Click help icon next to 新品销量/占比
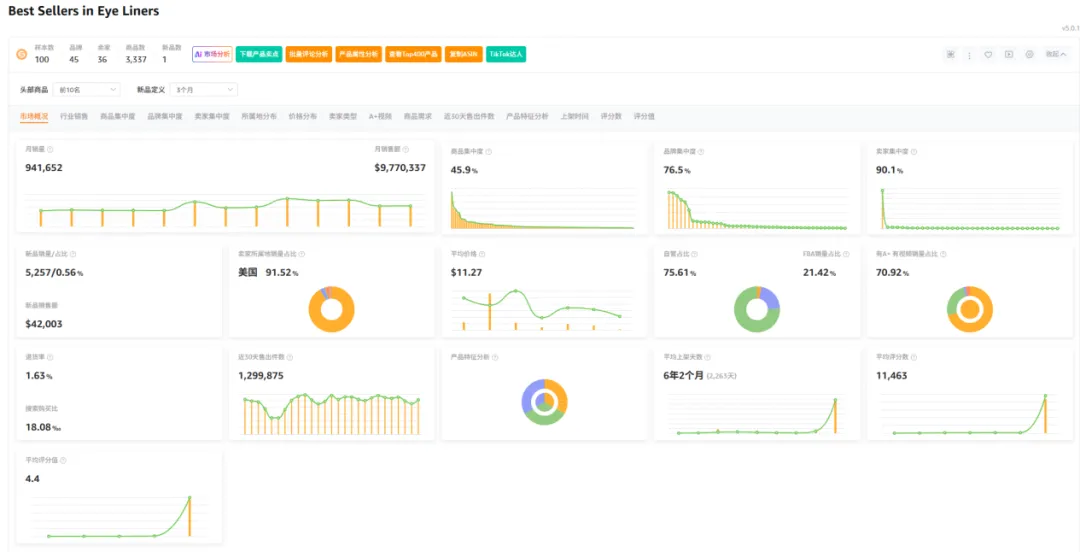Viewport: 1080px width, 552px height. [x=73, y=254]
